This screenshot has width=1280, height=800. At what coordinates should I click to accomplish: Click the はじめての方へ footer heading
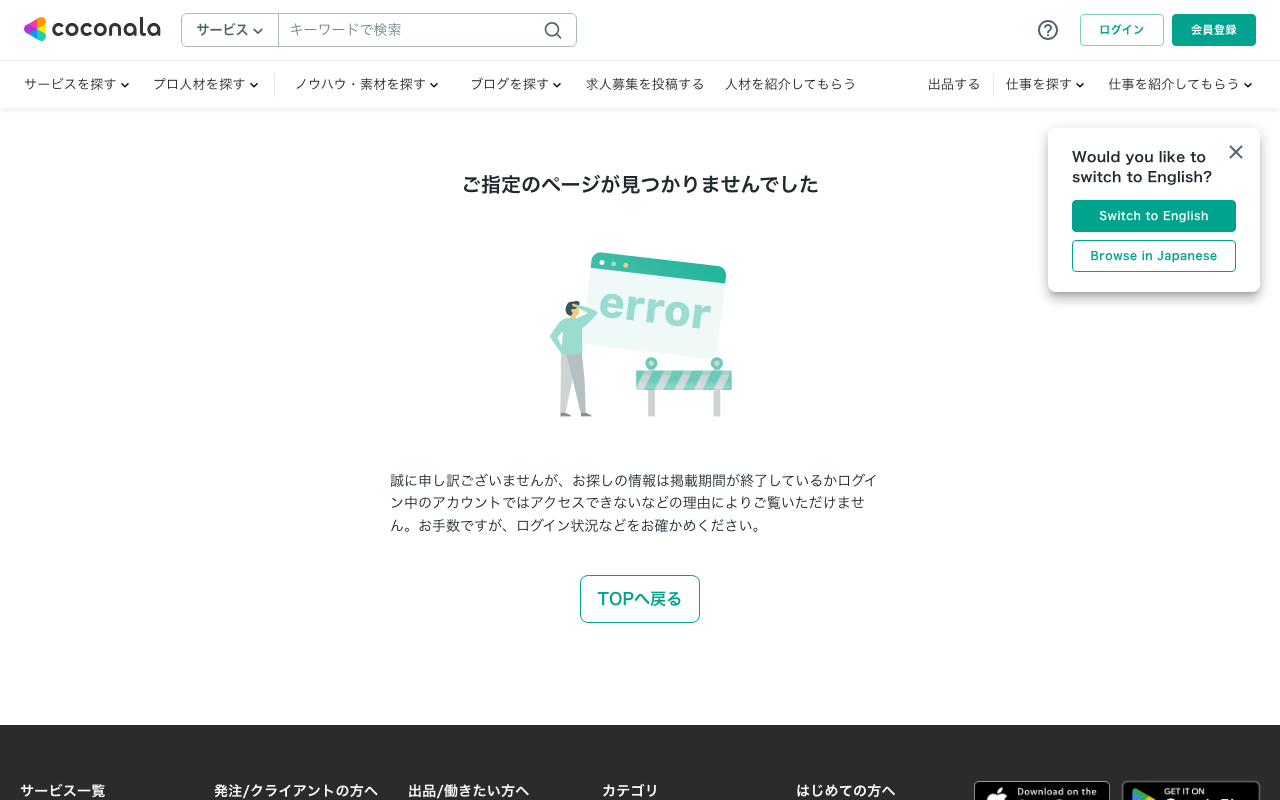click(x=846, y=790)
